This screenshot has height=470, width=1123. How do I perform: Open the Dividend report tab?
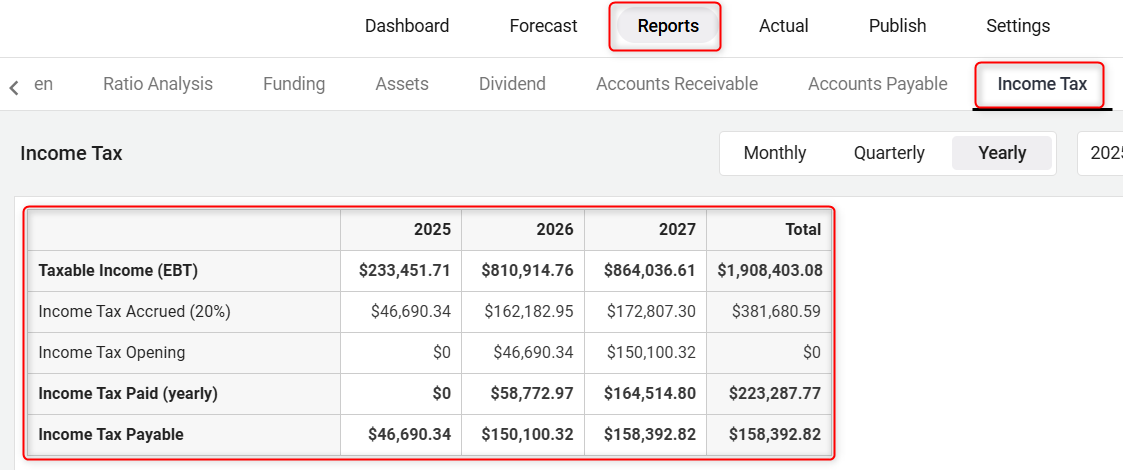512,84
